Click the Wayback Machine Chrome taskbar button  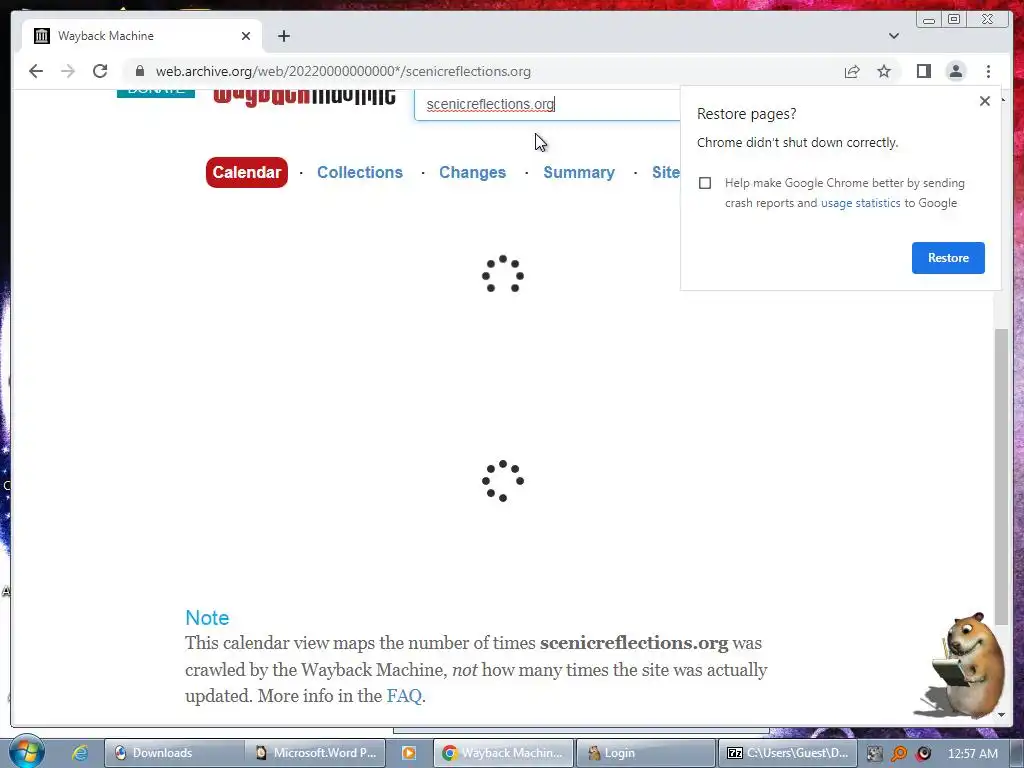coord(504,753)
